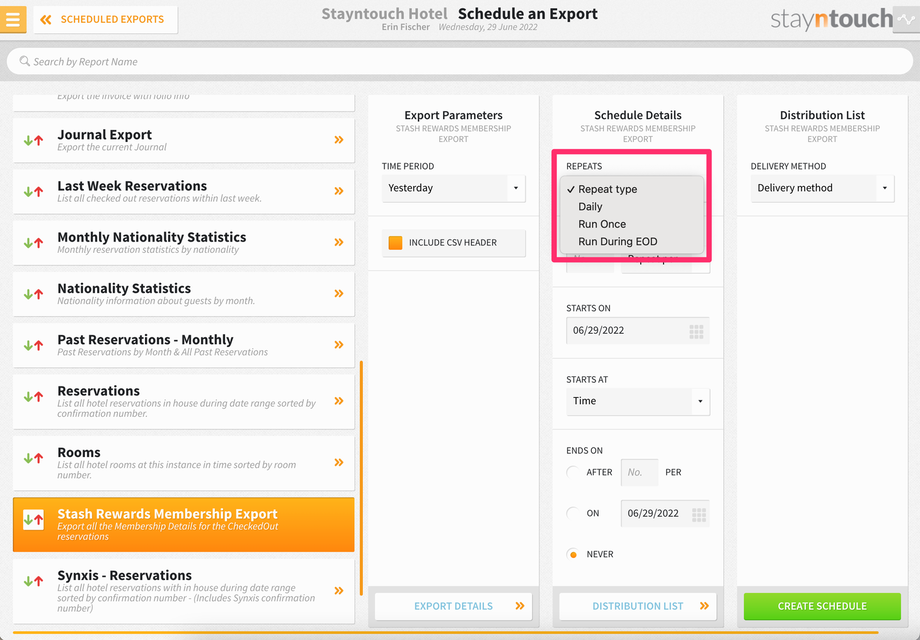The image size is (920, 640).
Task: Select Monthly Nationality Statistics title
Action: (151, 237)
